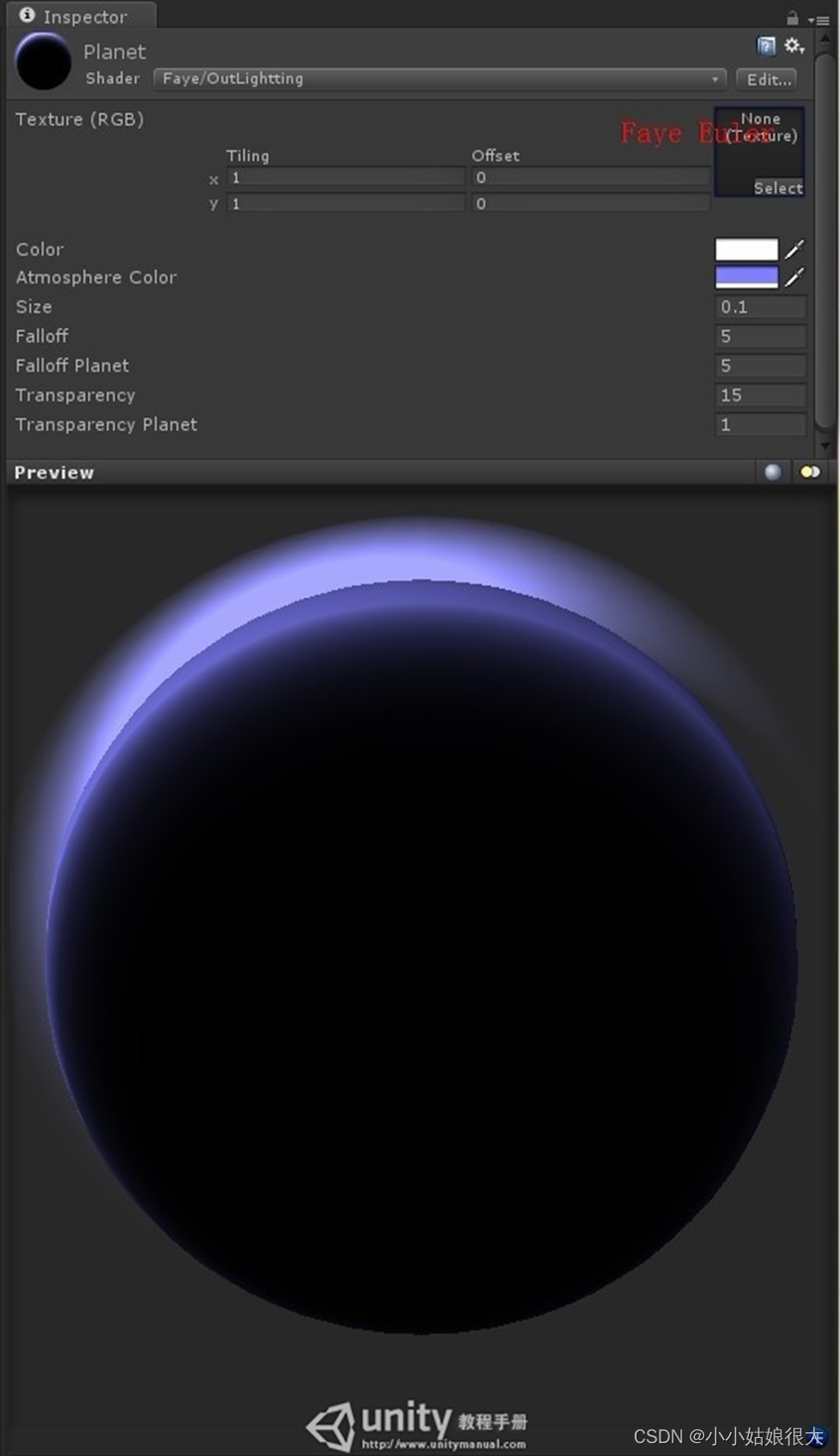Toggle the gear's small dropdown arrow
The height and width of the screenshot is (1456, 840).
801,52
